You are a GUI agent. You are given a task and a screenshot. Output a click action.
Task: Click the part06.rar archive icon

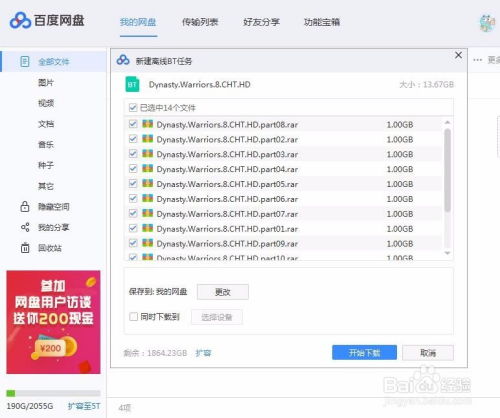147,198
